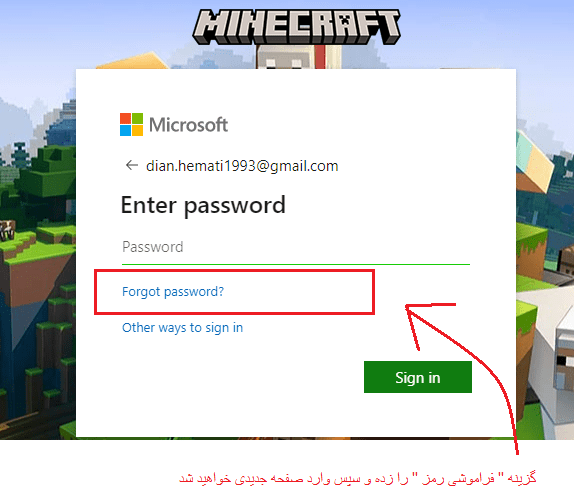The image size is (574, 501).
Task: Click the Microsoft wordmark text
Action: 189,125
